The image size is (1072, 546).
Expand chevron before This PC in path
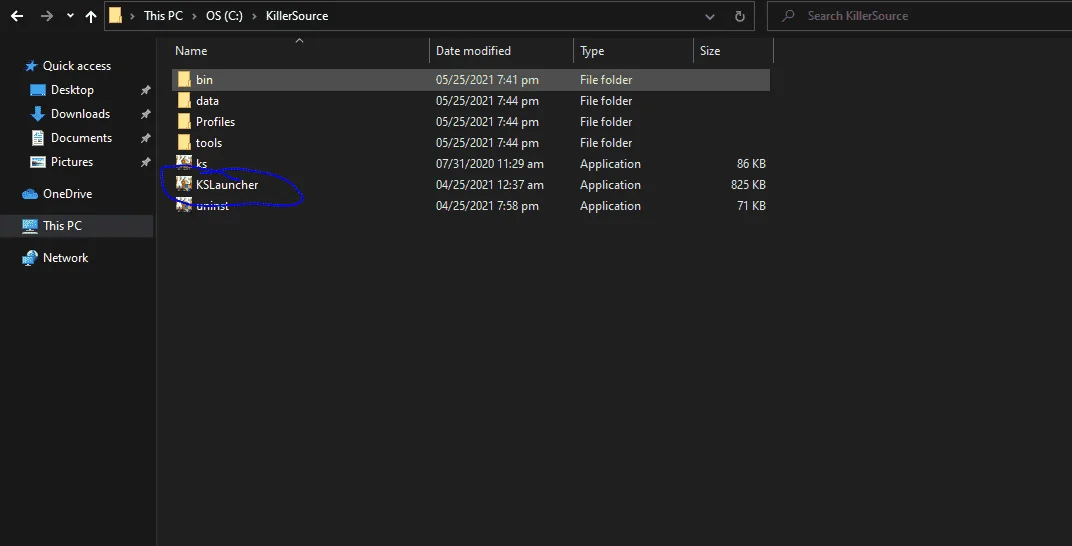point(133,16)
